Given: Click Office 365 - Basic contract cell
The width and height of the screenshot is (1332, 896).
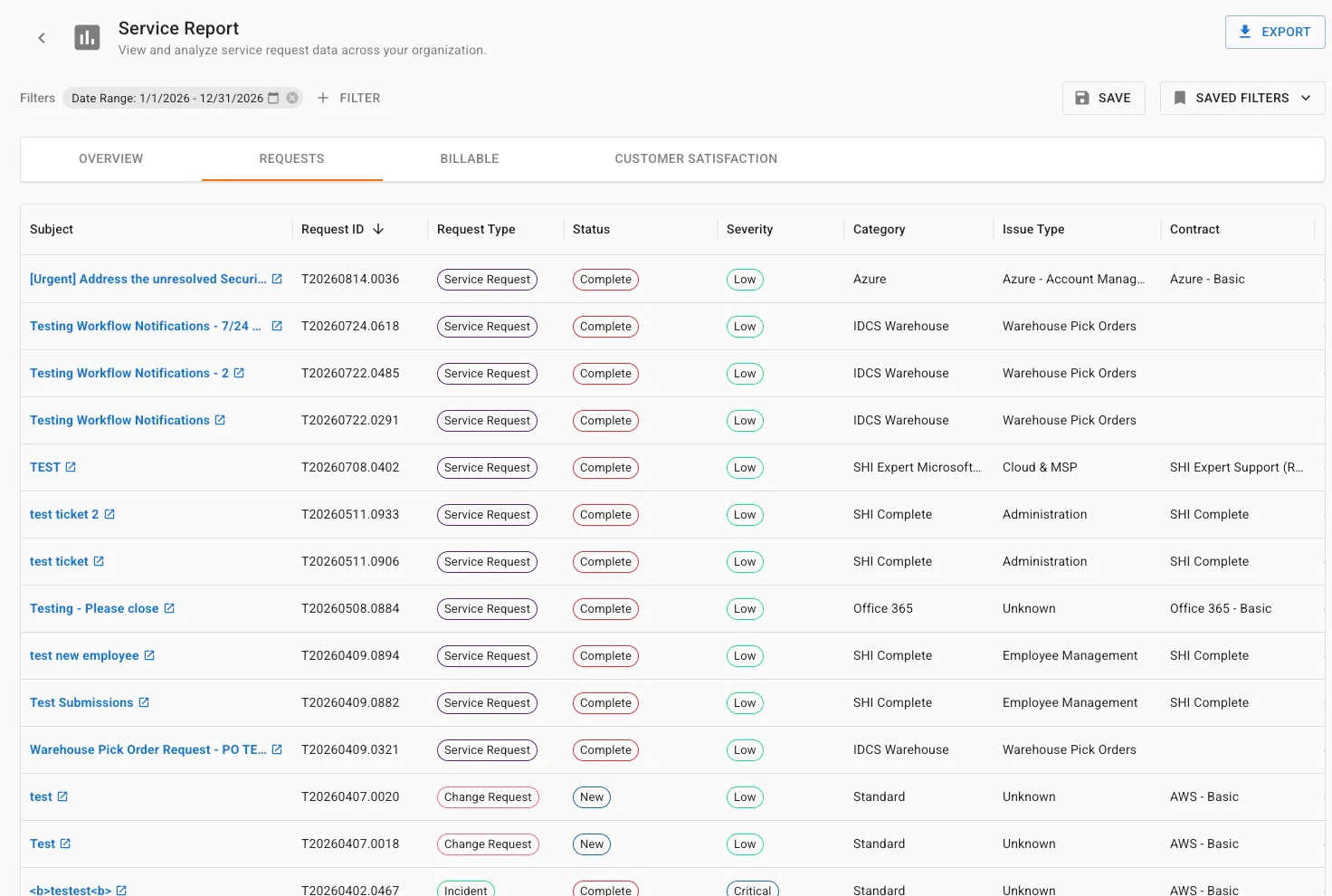Looking at the screenshot, I should click(1221, 608).
